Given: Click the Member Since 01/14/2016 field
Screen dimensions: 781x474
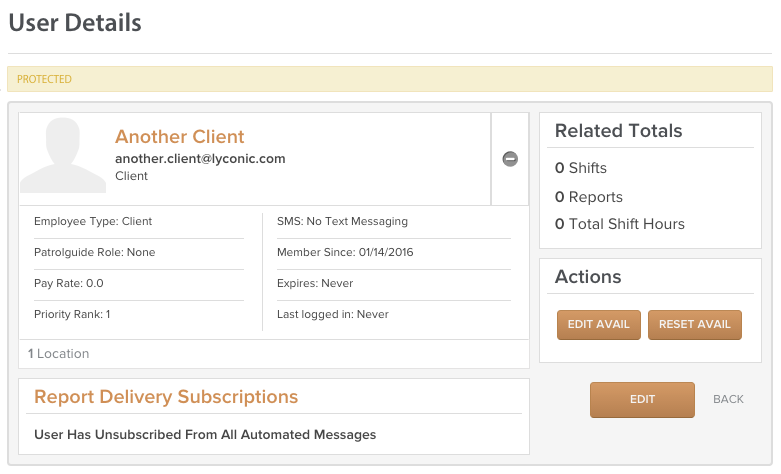Looking at the screenshot, I should pos(345,252).
